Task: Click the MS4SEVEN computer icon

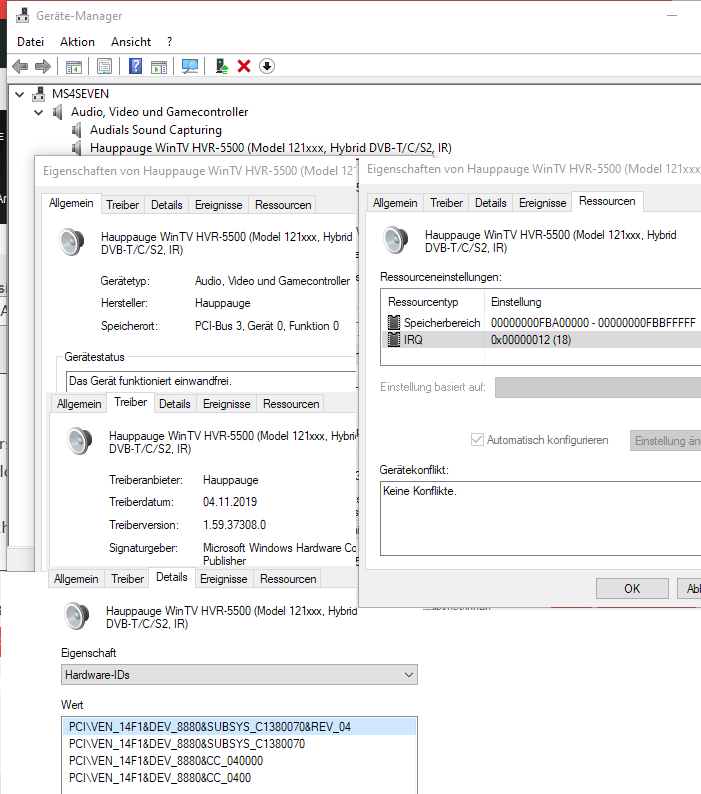Action: coord(38,94)
